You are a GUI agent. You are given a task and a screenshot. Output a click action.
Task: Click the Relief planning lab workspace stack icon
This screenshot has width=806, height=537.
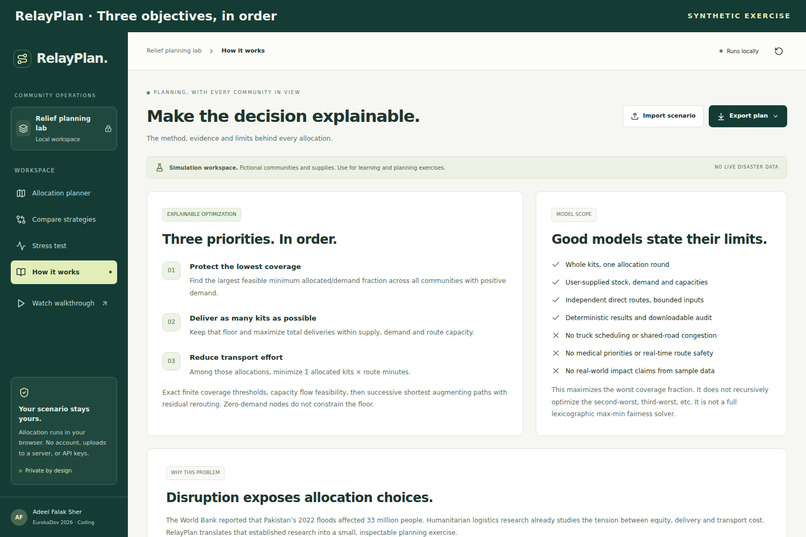(23, 128)
